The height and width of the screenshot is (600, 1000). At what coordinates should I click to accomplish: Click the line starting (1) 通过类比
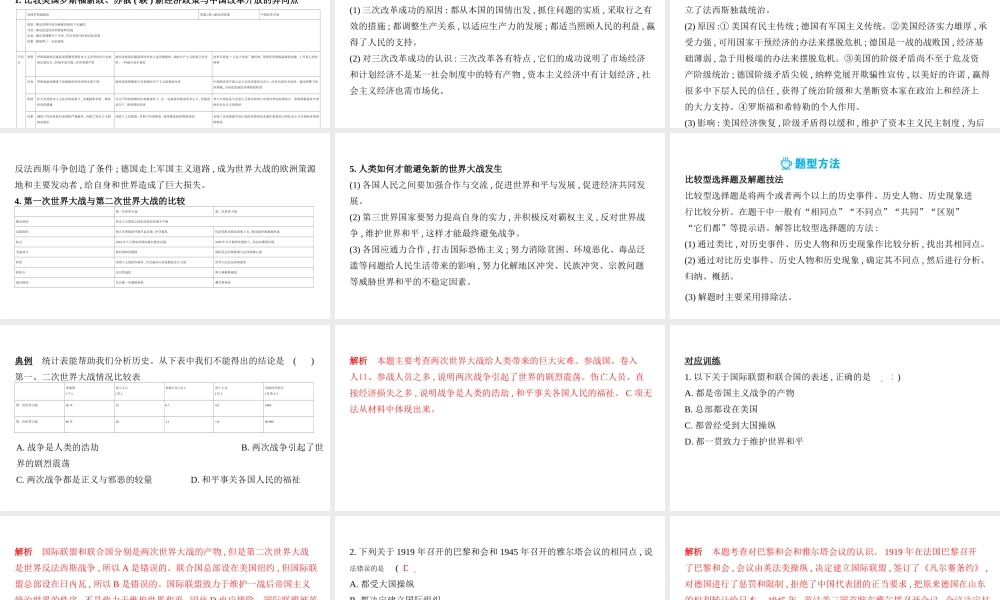click(835, 244)
